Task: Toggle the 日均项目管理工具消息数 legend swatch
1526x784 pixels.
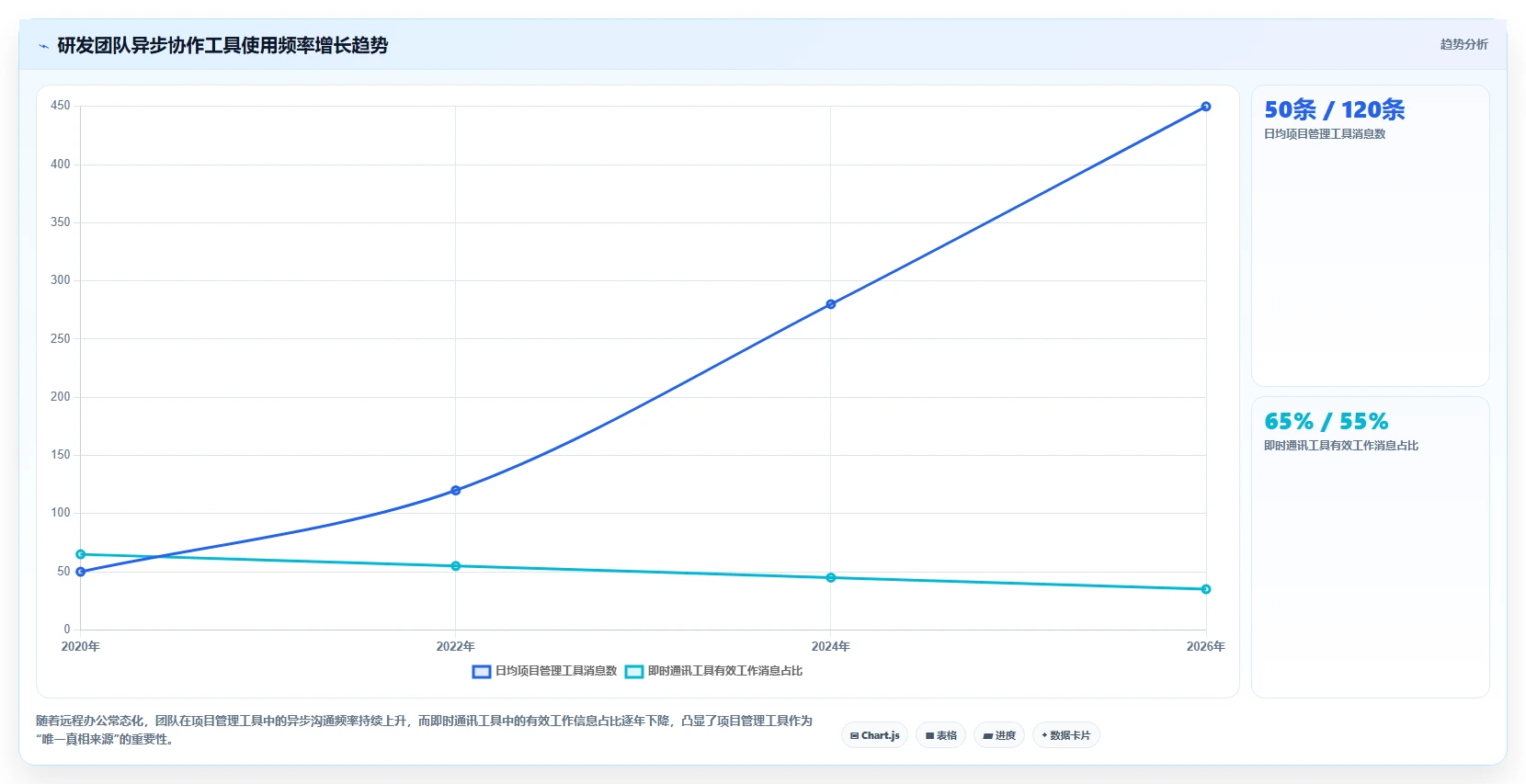Action: pyautogui.click(x=482, y=672)
